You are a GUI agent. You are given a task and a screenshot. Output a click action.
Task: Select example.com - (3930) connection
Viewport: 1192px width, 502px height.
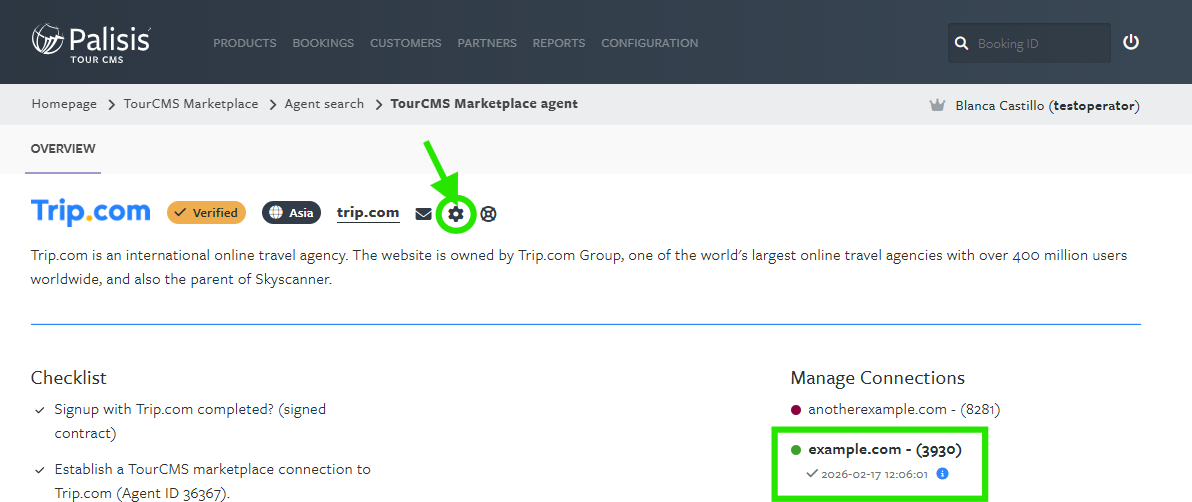(x=885, y=450)
